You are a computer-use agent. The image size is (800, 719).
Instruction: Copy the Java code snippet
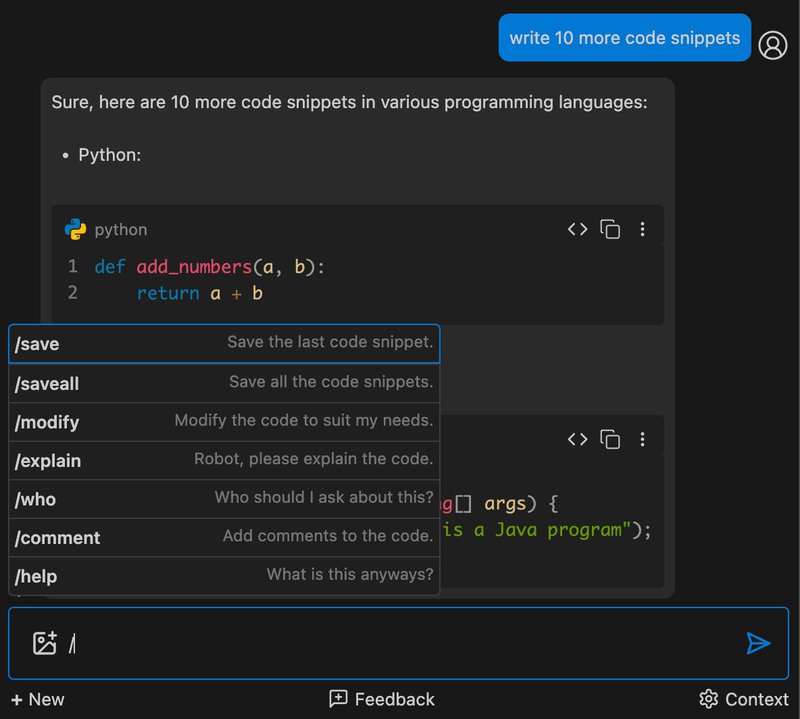click(610, 439)
